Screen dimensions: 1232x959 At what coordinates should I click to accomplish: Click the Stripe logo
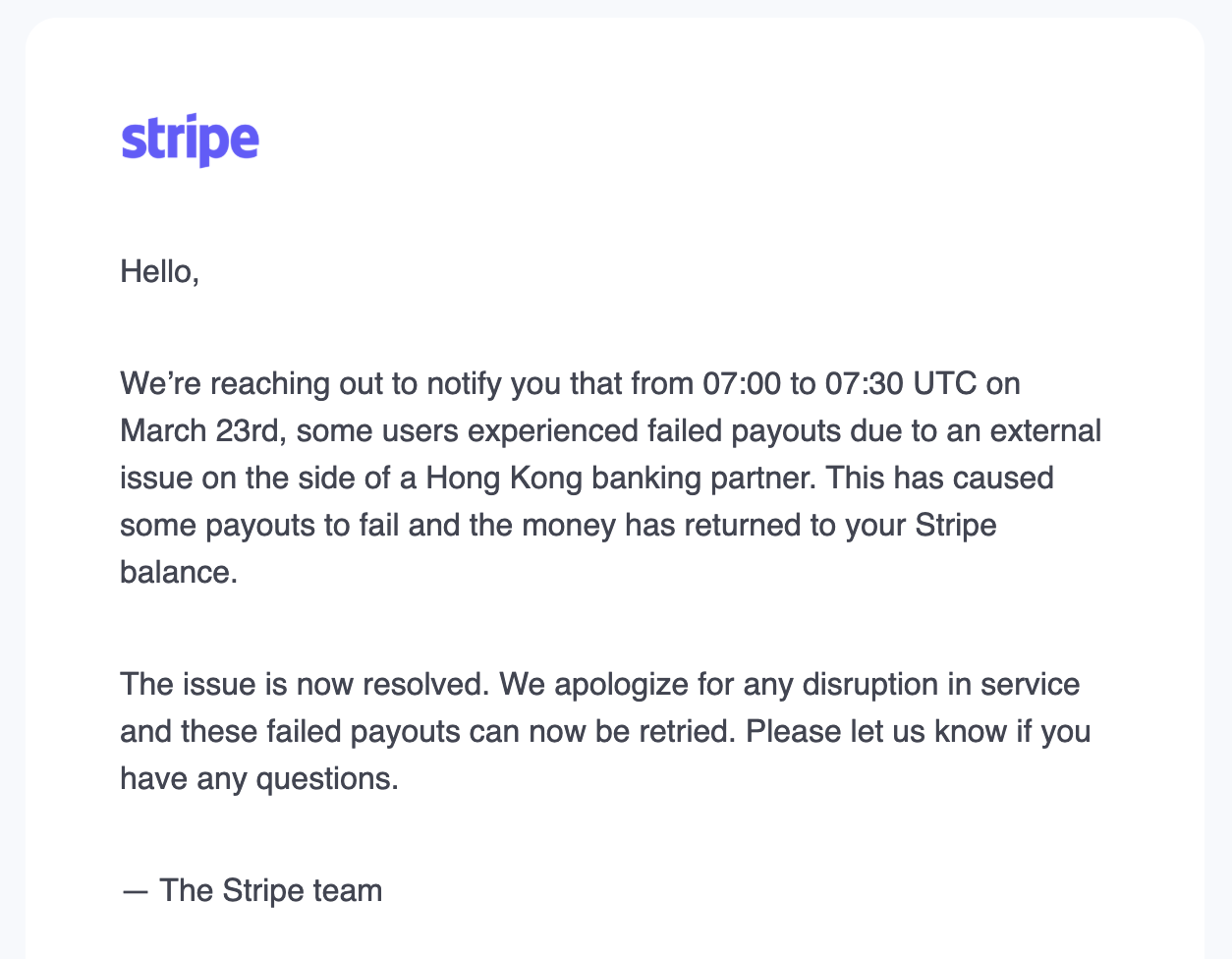click(190, 141)
